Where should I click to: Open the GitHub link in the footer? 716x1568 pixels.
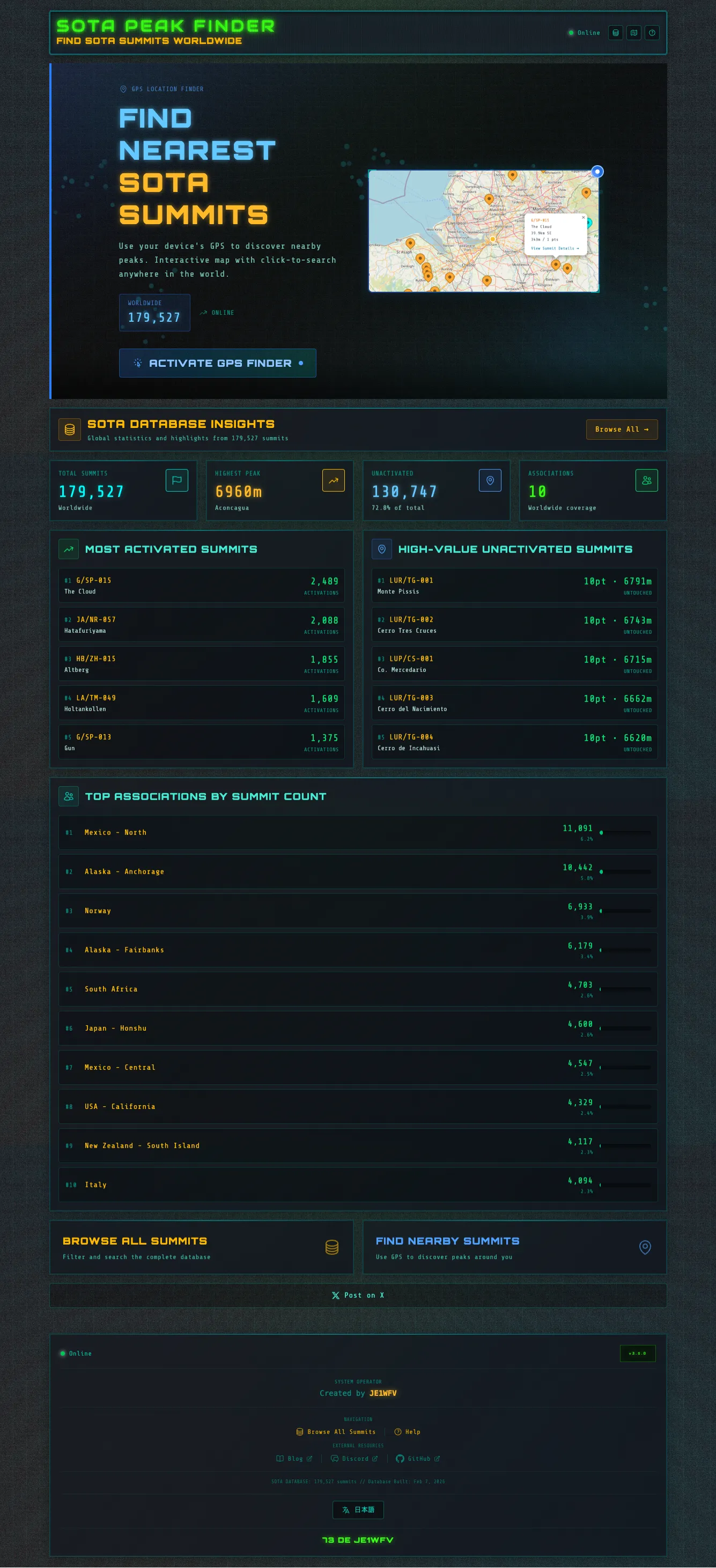pyautogui.click(x=418, y=1459)
